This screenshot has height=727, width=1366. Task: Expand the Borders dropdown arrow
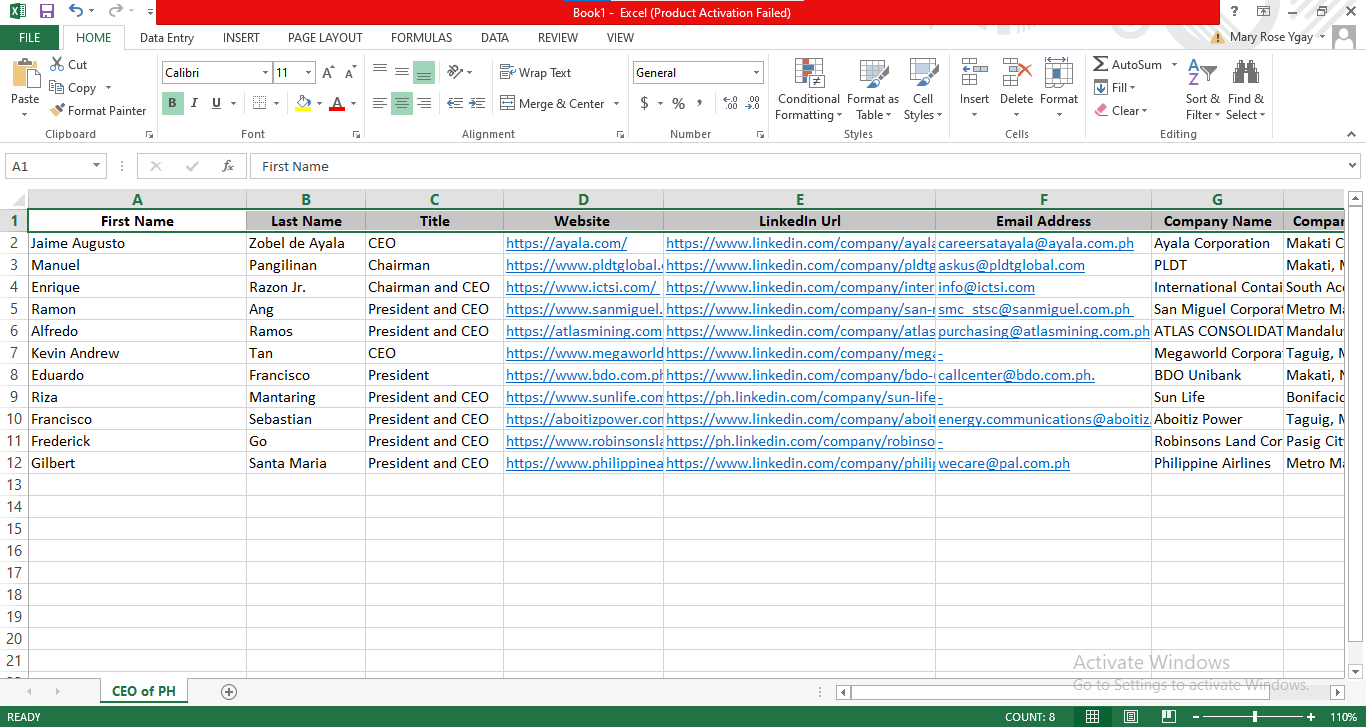point(276,103)
